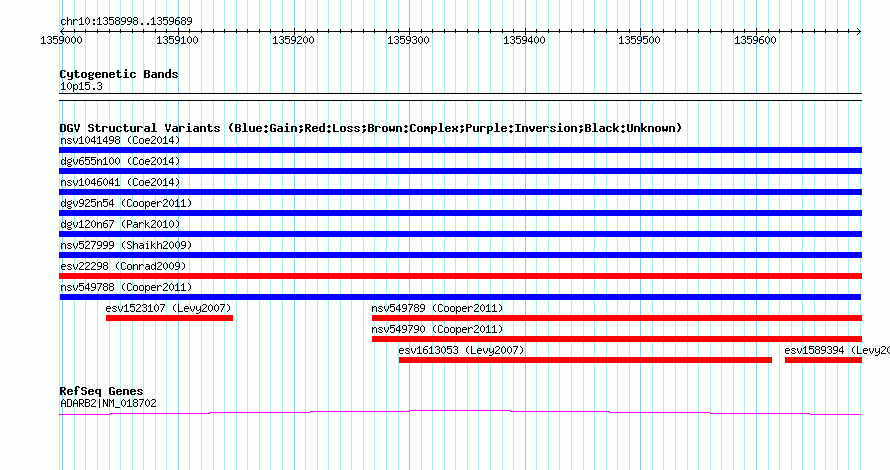This screenshot has width=890, height=470.
Task: Click the ruler's right arrowhead
Action: tap(859, 31)
